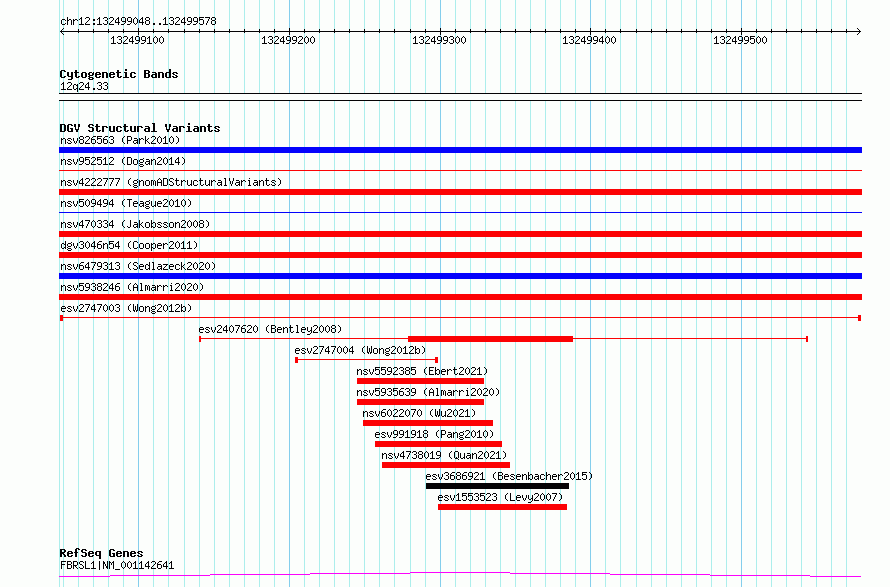
Task: Click the 132499300 ruler position marker
Action: (x=439, y=40)
